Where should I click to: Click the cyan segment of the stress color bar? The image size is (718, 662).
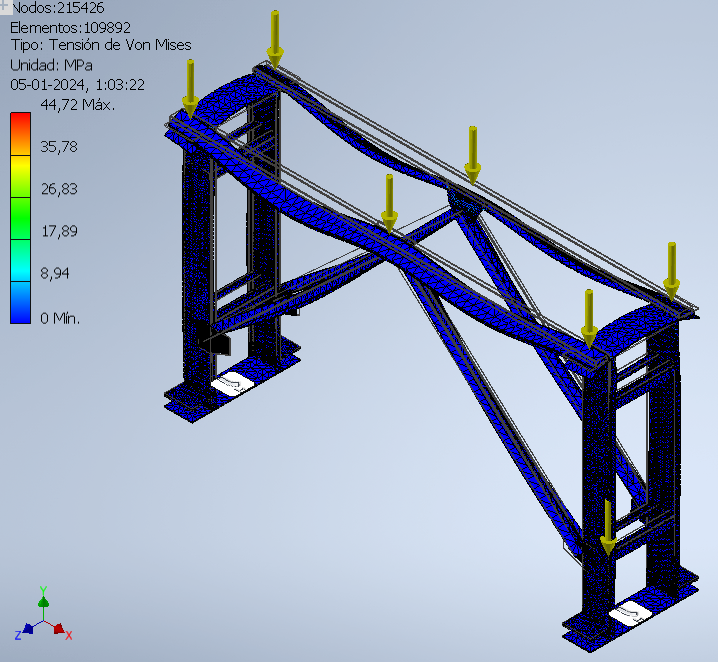(21, 260)
